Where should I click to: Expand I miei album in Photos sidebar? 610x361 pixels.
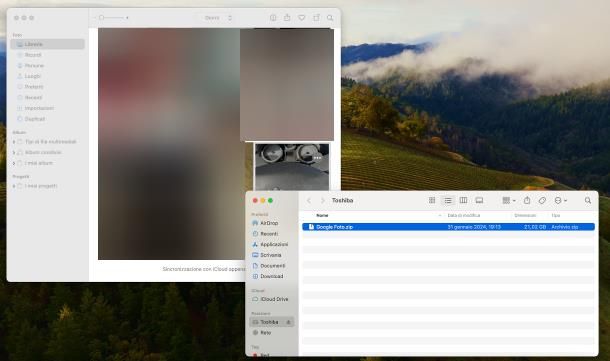(14, 163)
